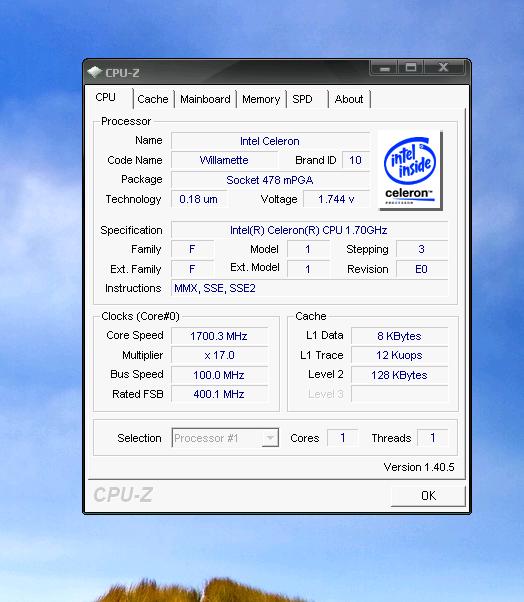The width and height of the screenshot is (524, 602).
Task: Click the Rated FSB value 400.1 MHz
Action: pos(219,394)
